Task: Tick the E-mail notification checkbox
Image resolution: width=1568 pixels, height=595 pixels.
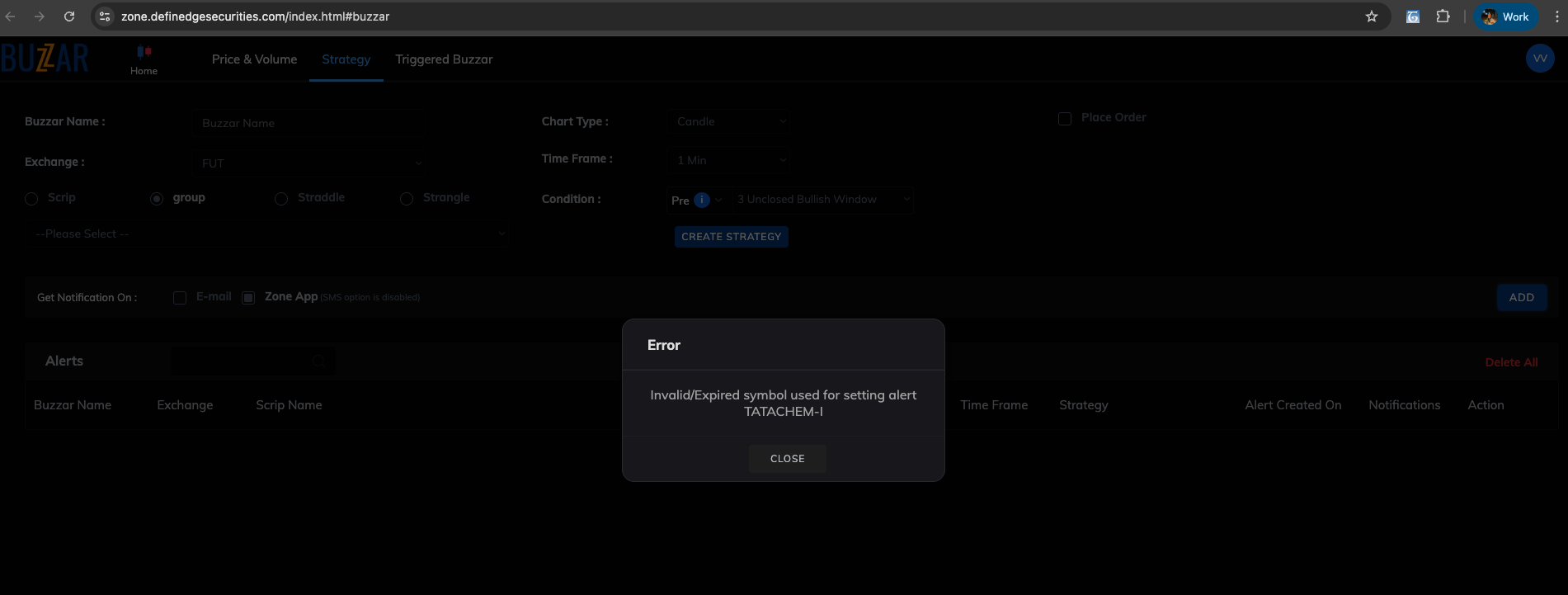Action: pyautogui.click(x=180, y=298)
